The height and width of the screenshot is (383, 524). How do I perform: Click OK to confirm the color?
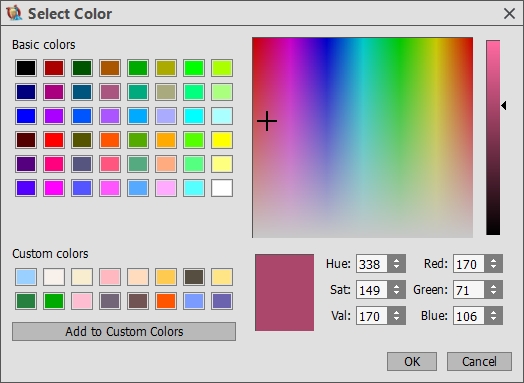click(x=412, y=361)
